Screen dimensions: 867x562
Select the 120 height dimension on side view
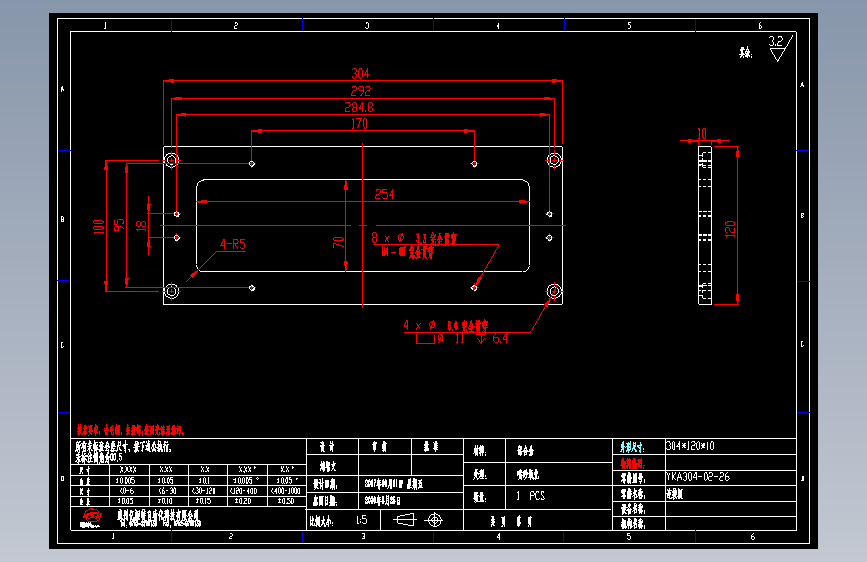(730, 228)
